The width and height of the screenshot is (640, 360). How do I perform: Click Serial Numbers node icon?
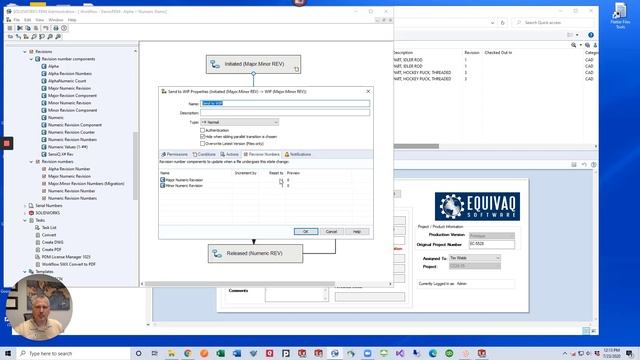(31, 206)
